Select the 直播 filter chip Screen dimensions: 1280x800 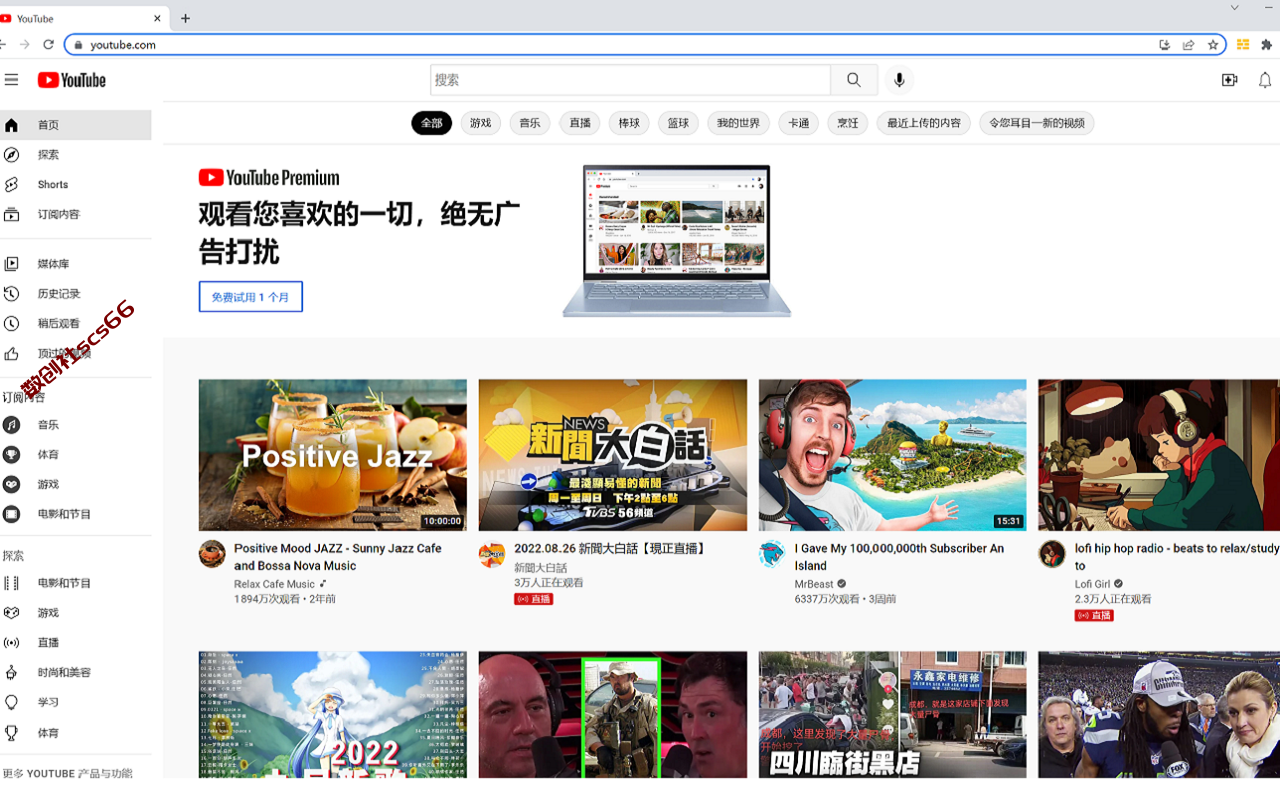pos(580,123)
